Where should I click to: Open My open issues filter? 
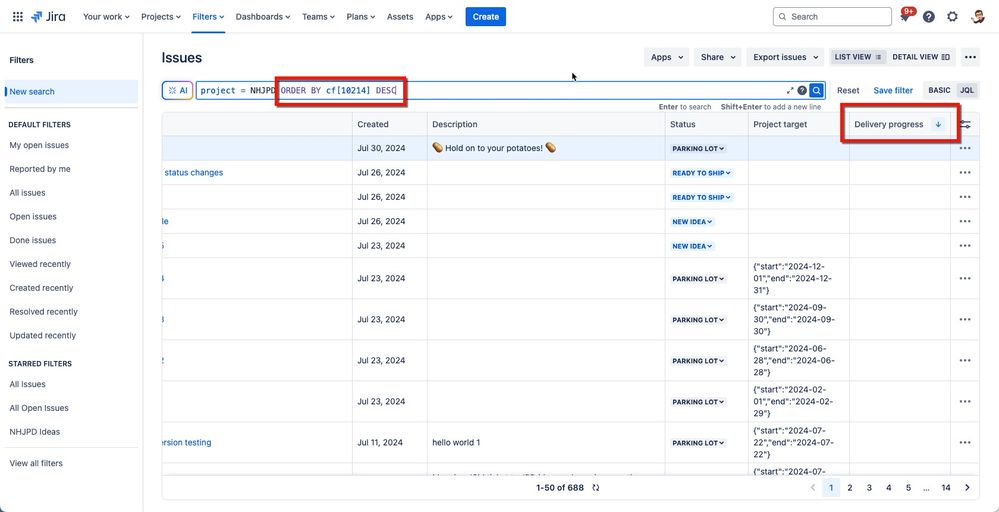[39, 145]
